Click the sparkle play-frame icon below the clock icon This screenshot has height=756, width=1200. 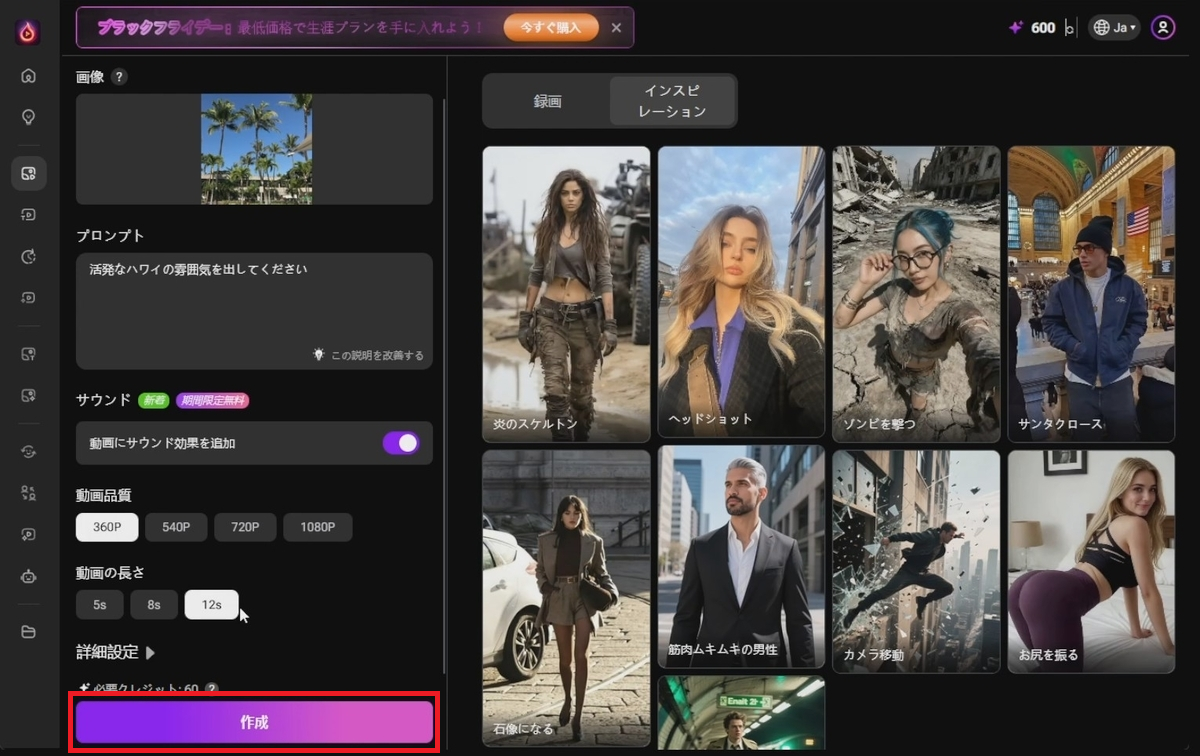pyautogui.click(x=28, y=298)
